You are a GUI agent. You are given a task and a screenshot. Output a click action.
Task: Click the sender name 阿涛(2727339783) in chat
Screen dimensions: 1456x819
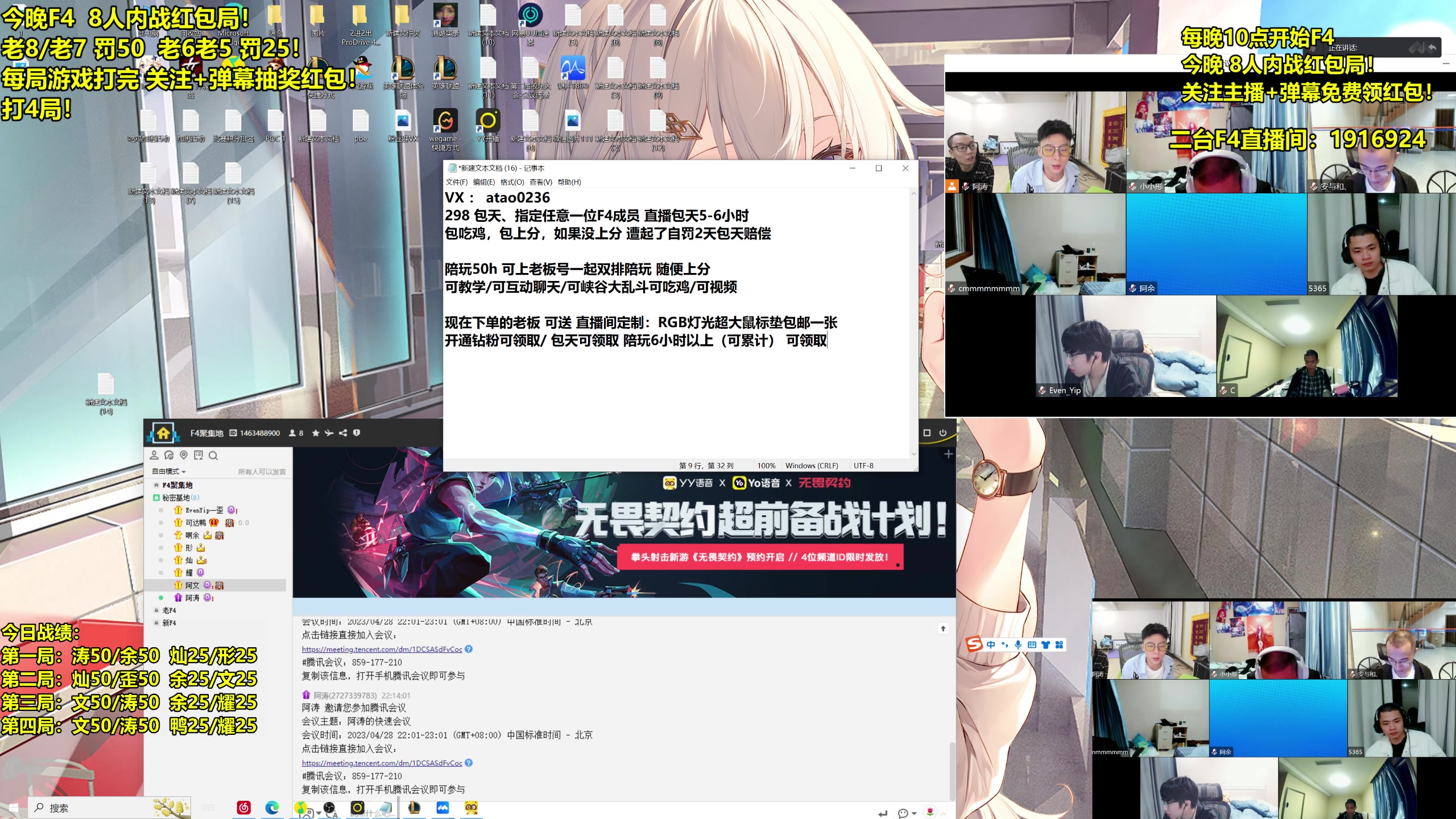click(345, 695)
